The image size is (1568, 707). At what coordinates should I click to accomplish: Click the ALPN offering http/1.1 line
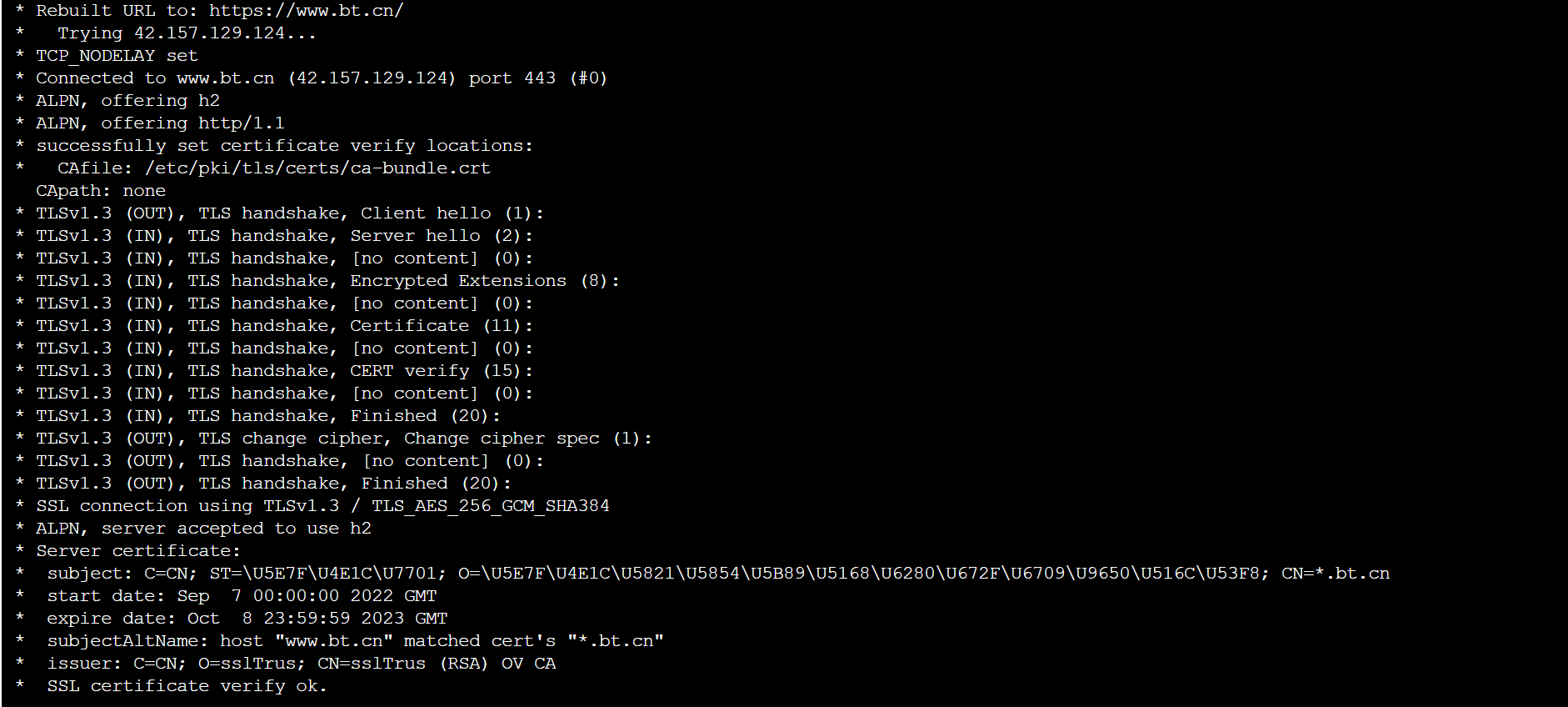[160, 123]
